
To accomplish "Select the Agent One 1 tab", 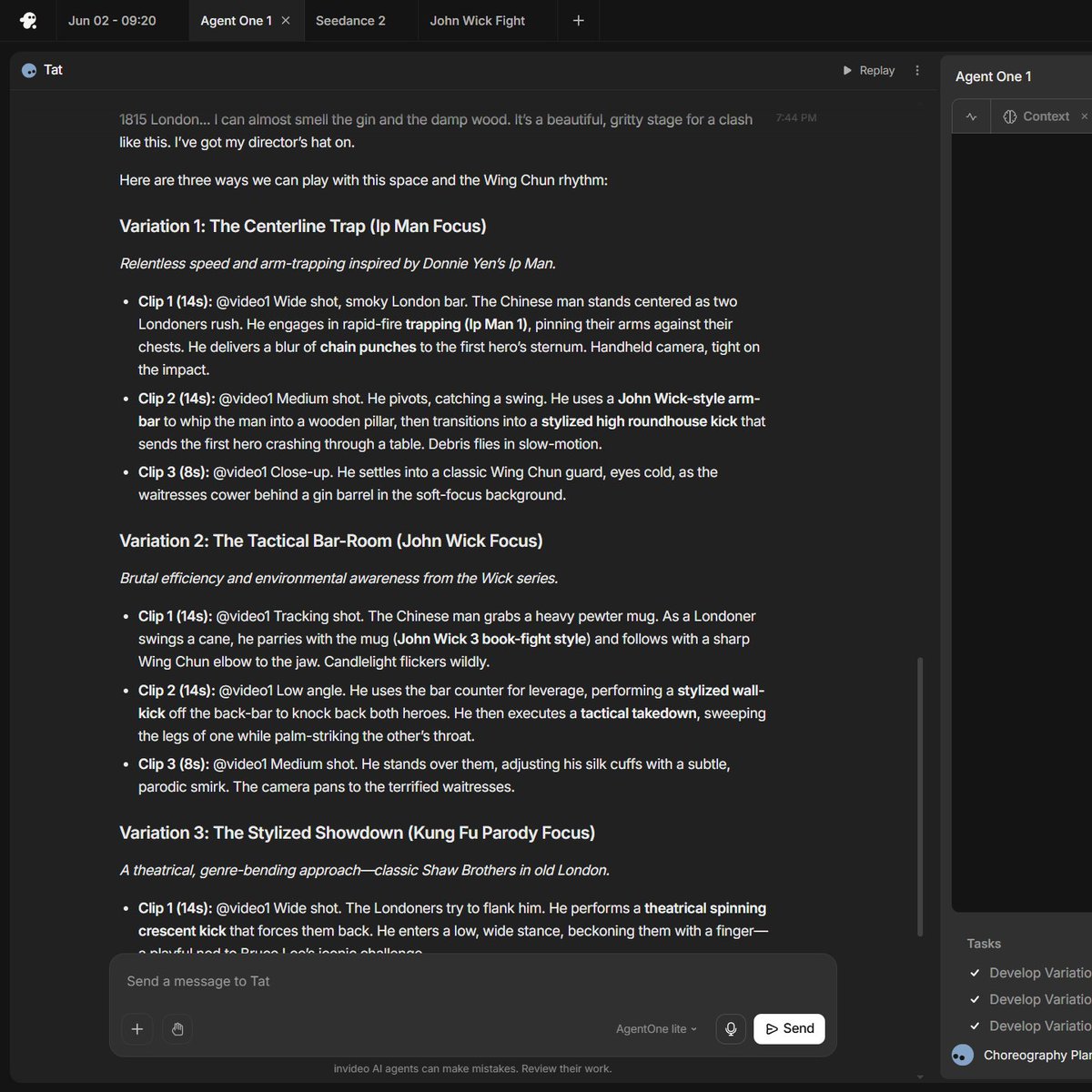I will point(236,20).
